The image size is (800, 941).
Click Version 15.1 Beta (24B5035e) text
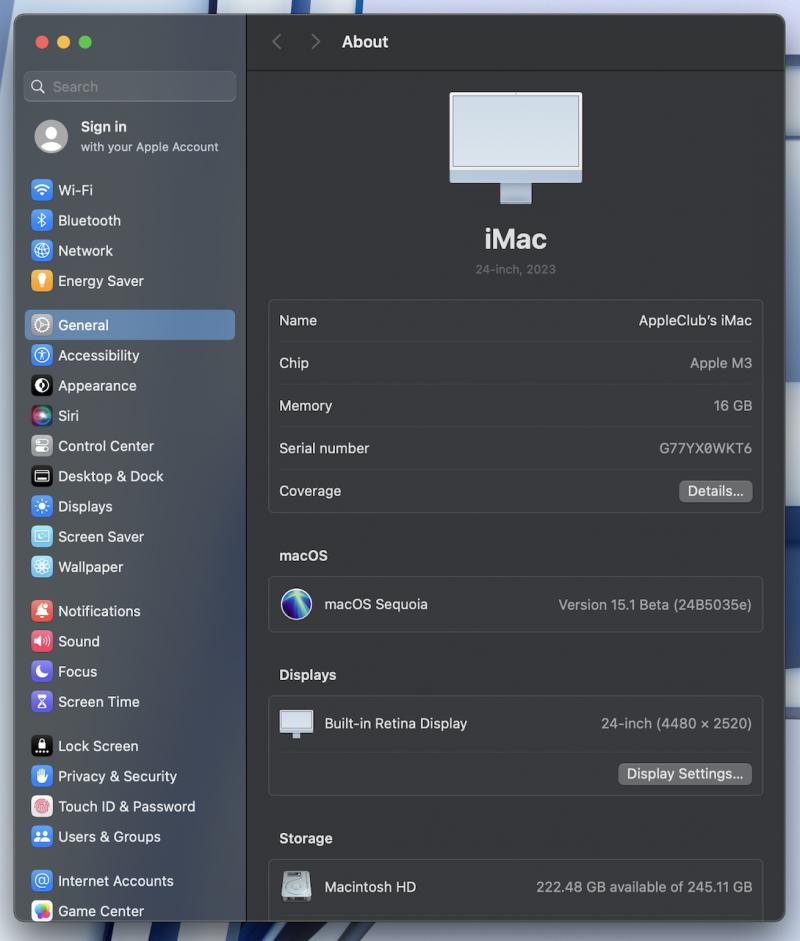(x=655, y=604)
